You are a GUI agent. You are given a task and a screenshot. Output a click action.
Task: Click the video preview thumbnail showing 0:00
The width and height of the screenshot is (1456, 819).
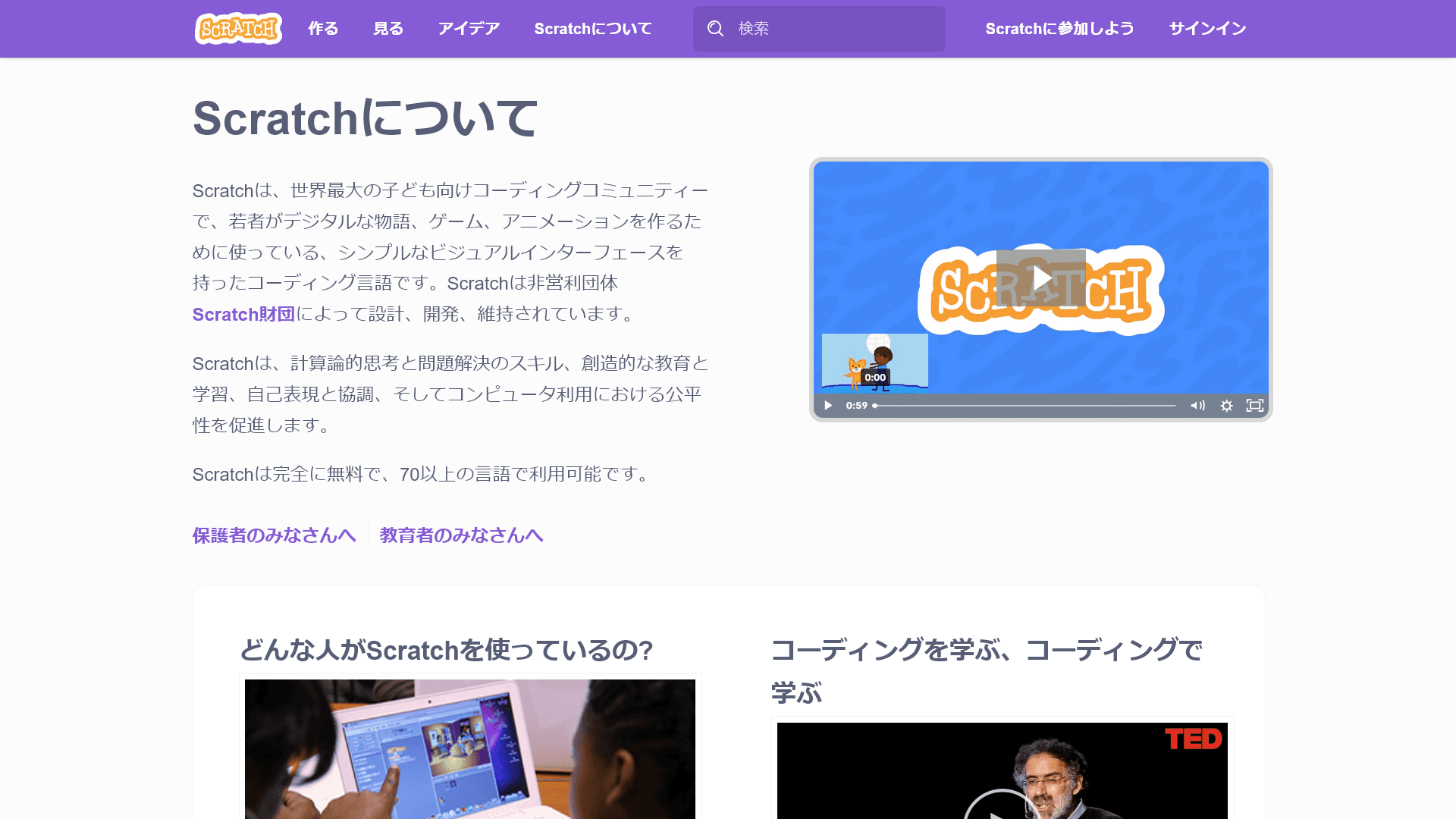(875, 362)
